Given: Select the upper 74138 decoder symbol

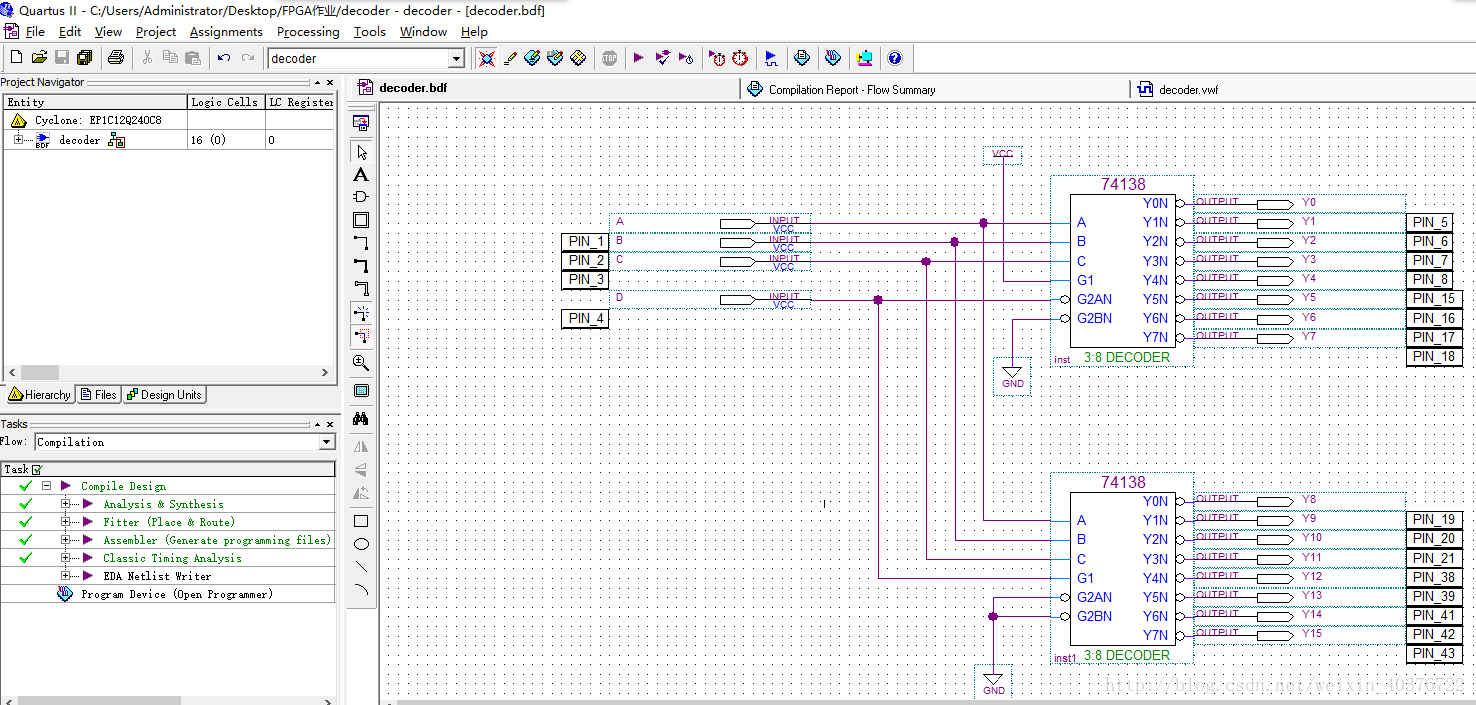Looking at the screenshot, I should (x=1123, y=270).
